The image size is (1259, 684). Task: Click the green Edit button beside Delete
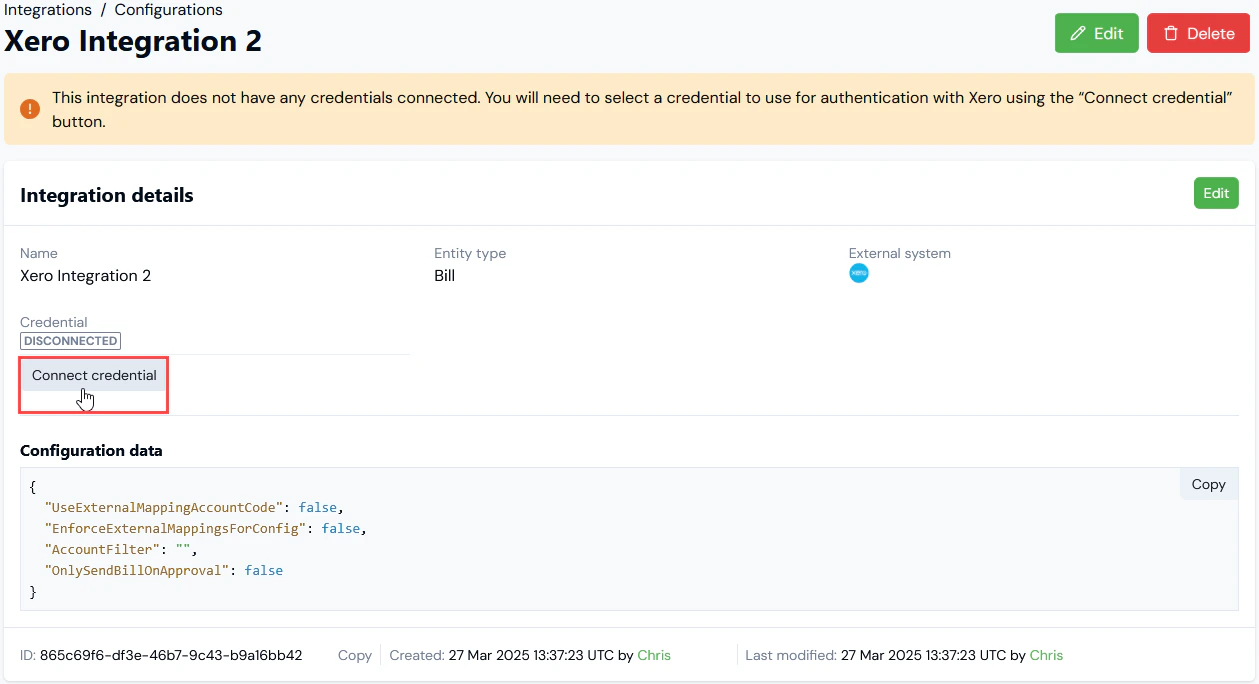click(1096, 33)
